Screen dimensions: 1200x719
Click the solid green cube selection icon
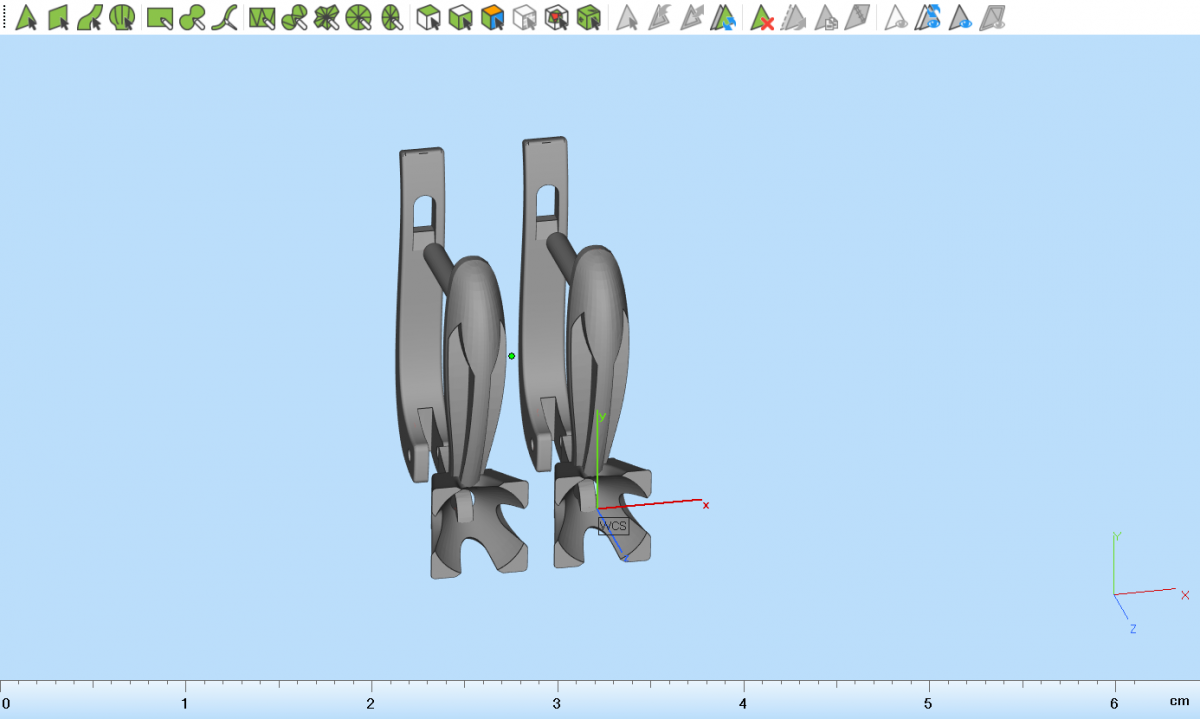460,17
